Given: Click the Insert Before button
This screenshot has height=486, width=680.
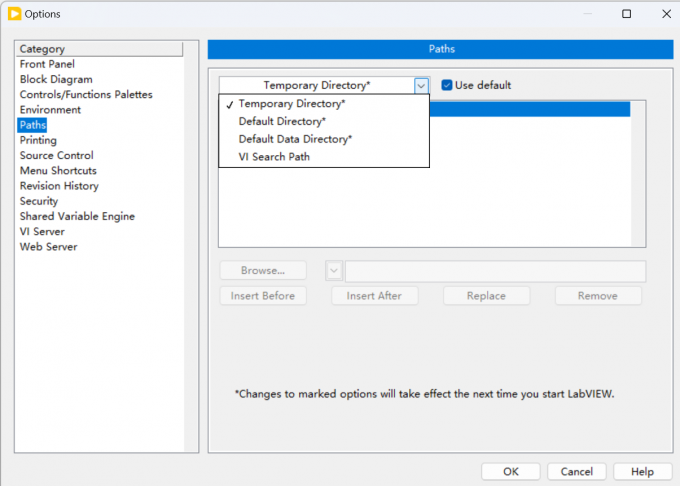Looking at the screenshot, I should (263, 296).
